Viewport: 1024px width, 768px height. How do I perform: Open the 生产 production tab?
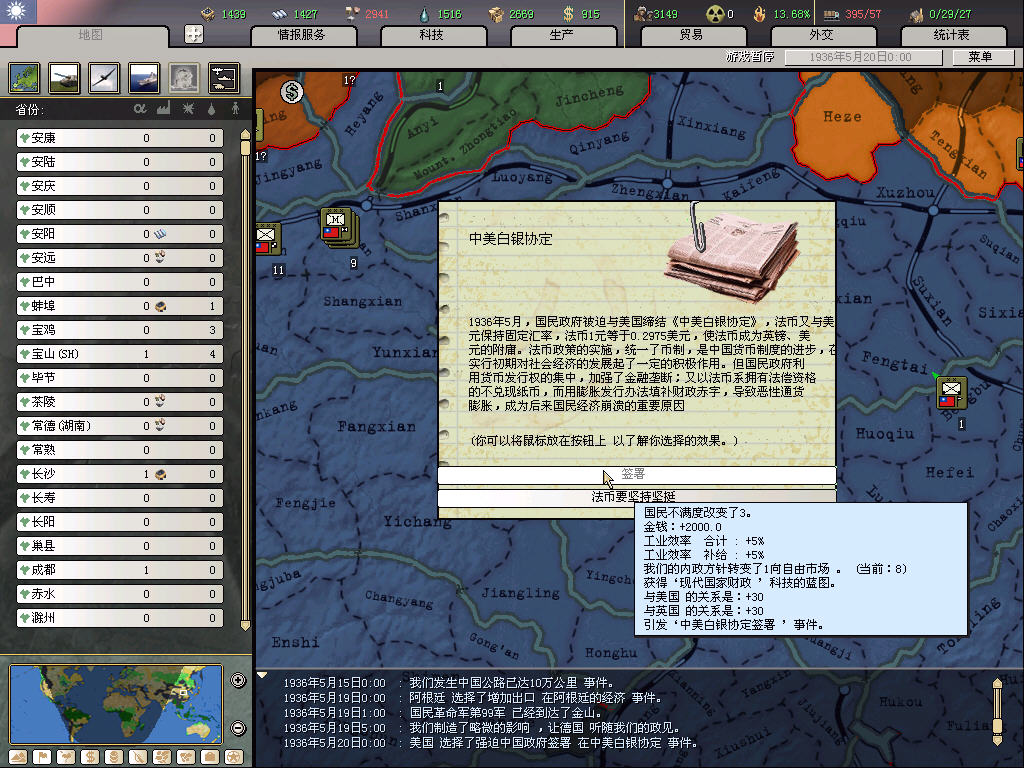562,35
